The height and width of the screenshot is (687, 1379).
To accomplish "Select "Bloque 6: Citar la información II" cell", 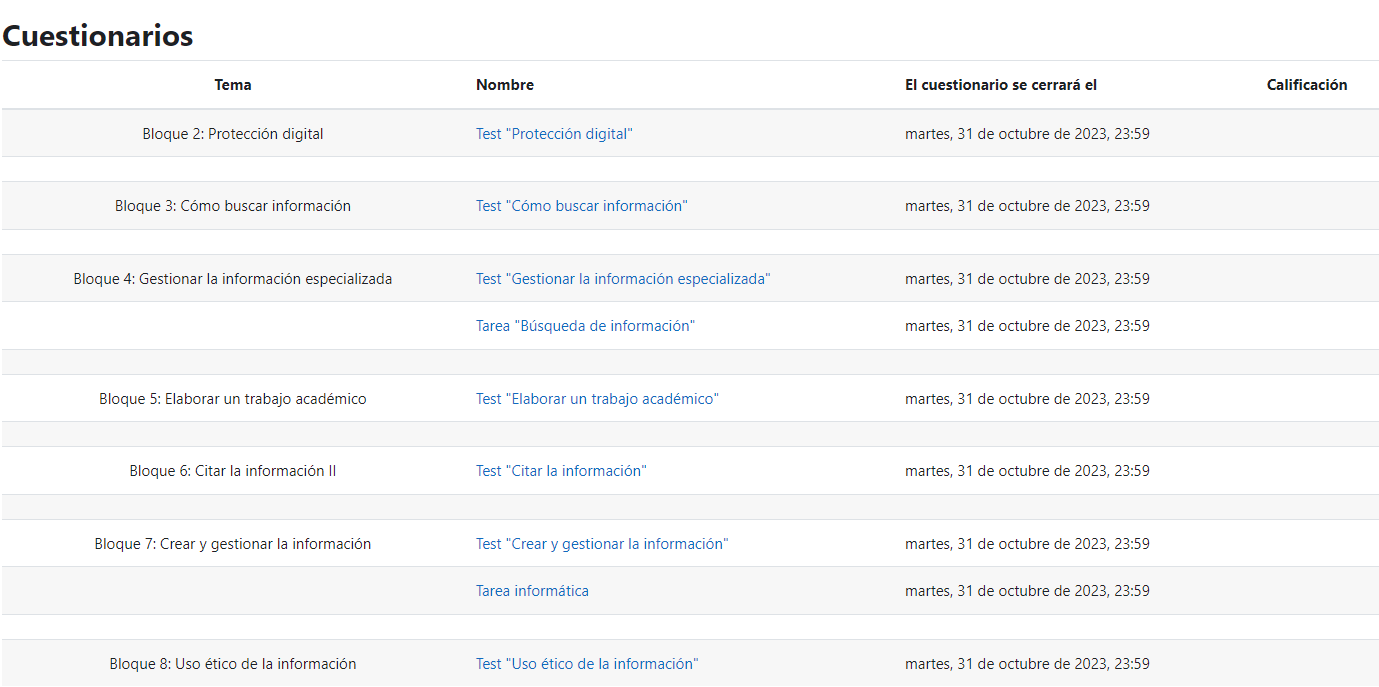I will click(x=233, y=471).
